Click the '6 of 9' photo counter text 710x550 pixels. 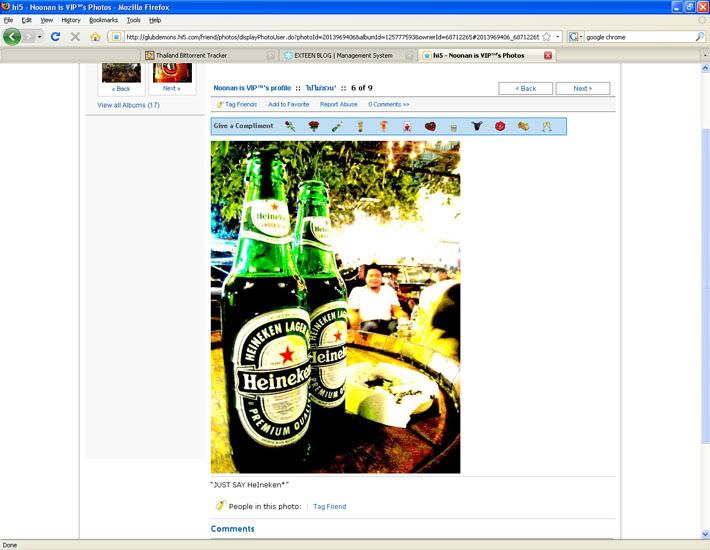(362, 88)
